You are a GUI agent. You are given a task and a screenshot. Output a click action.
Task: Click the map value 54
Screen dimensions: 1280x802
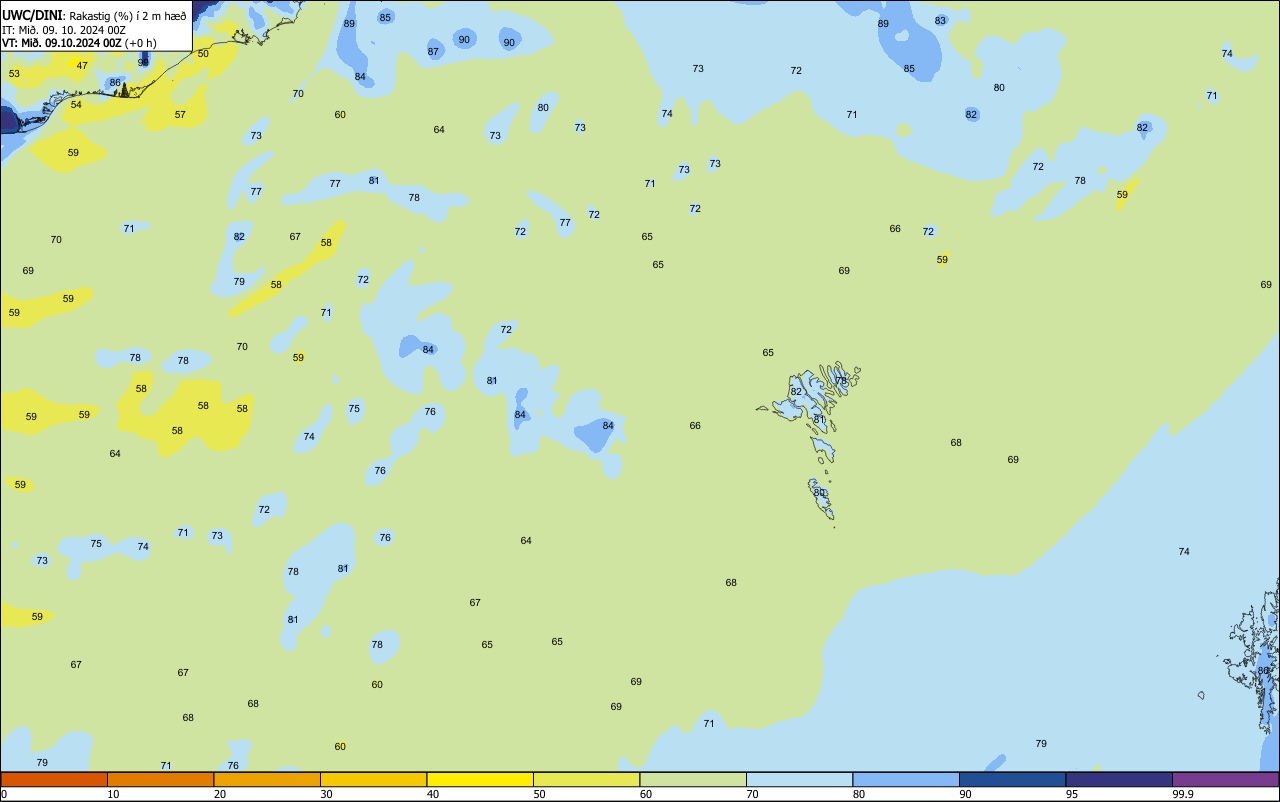pos(76,104)
